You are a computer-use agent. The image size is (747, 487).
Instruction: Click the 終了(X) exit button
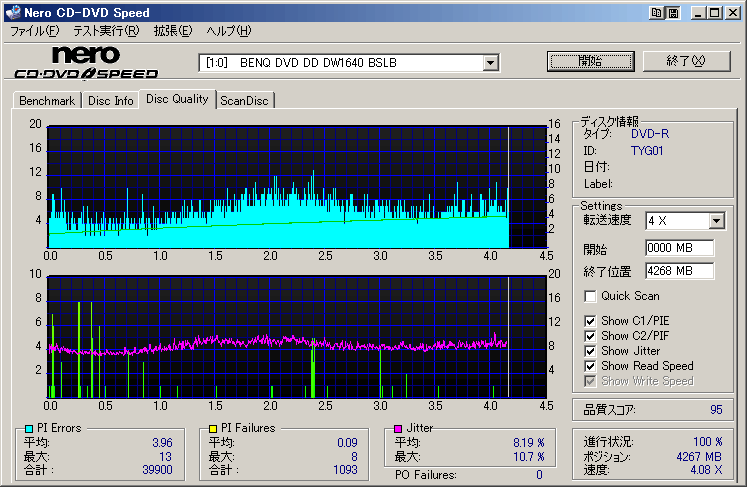[x=686, y=61]
